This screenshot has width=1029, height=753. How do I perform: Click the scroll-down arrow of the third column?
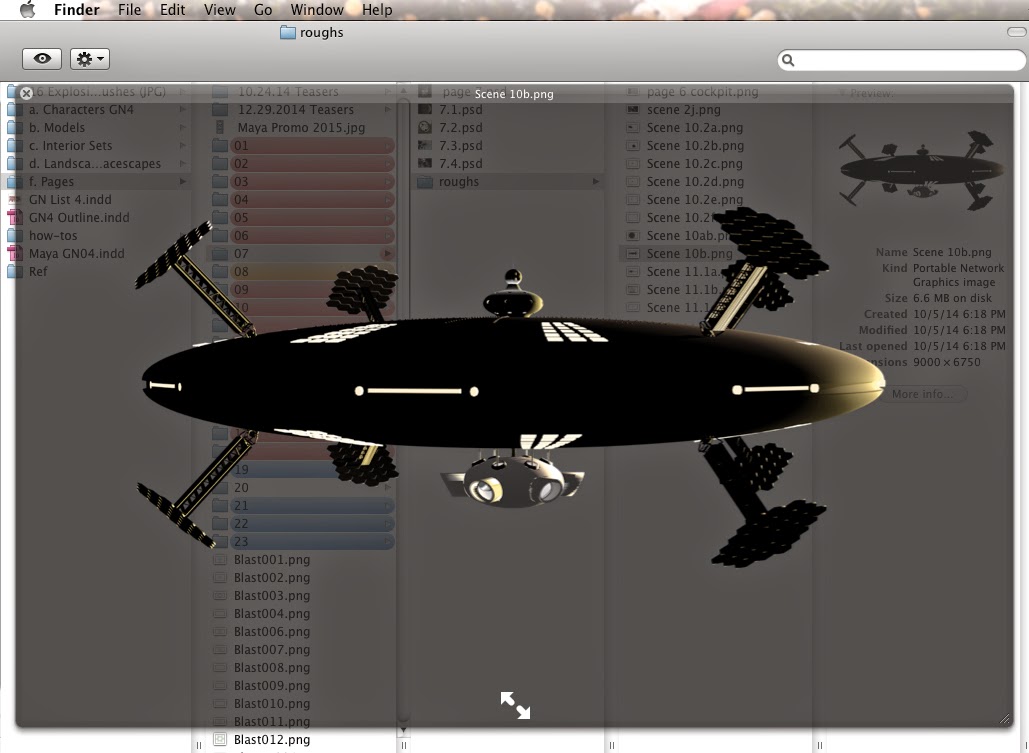pos(403,730)
